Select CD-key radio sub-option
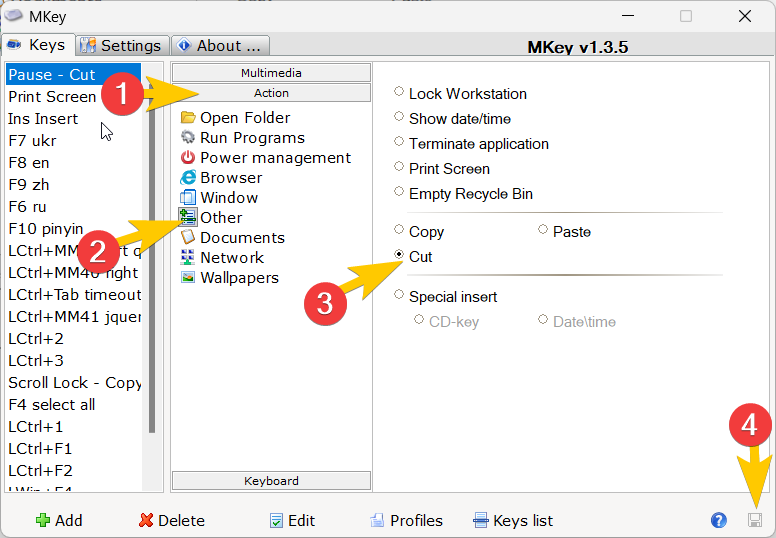Viewport: 776px width, 538px height. click(x=419, y=319)
